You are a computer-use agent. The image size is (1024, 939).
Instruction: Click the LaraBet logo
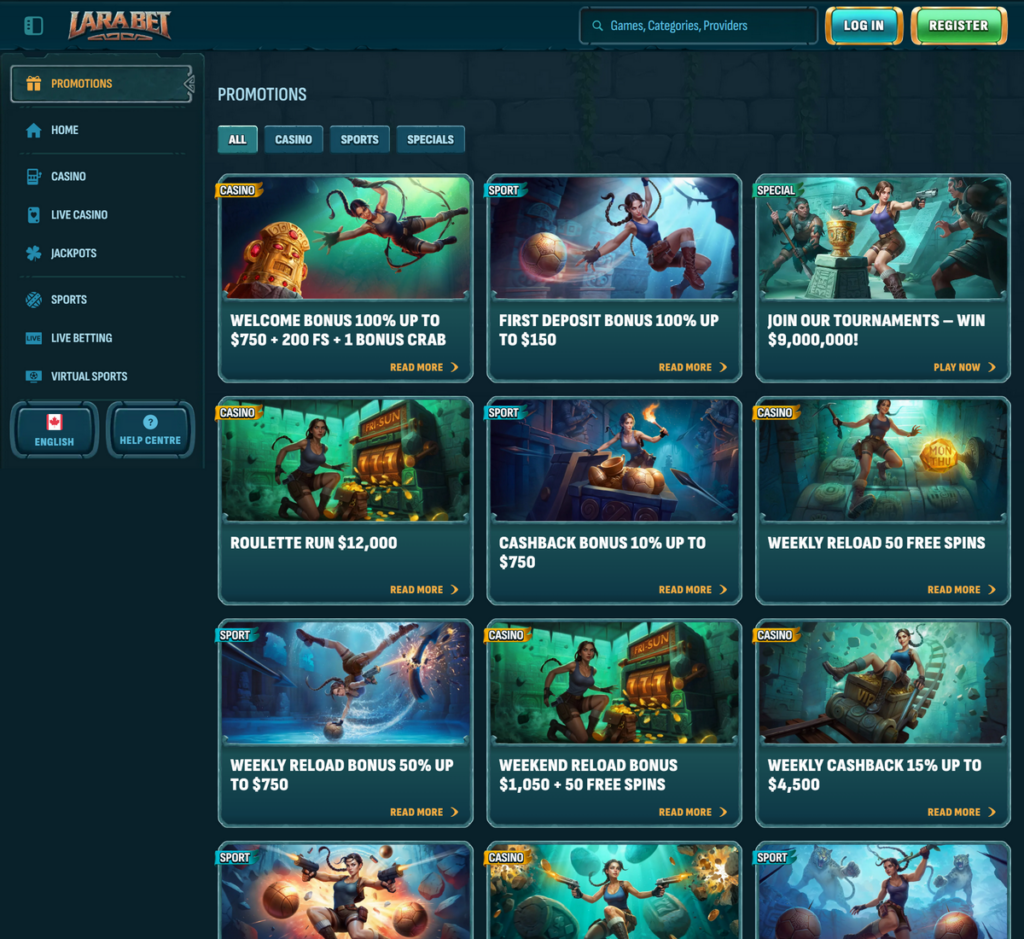coord(120,25)
